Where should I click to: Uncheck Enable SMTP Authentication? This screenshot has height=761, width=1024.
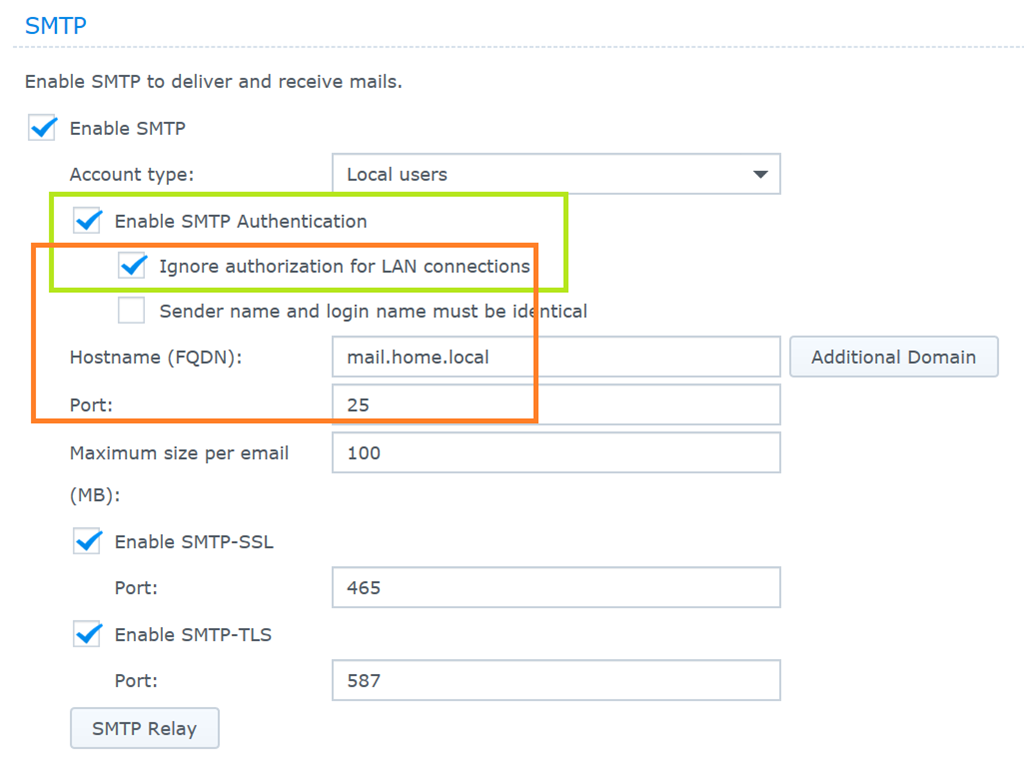pos(88,221)
